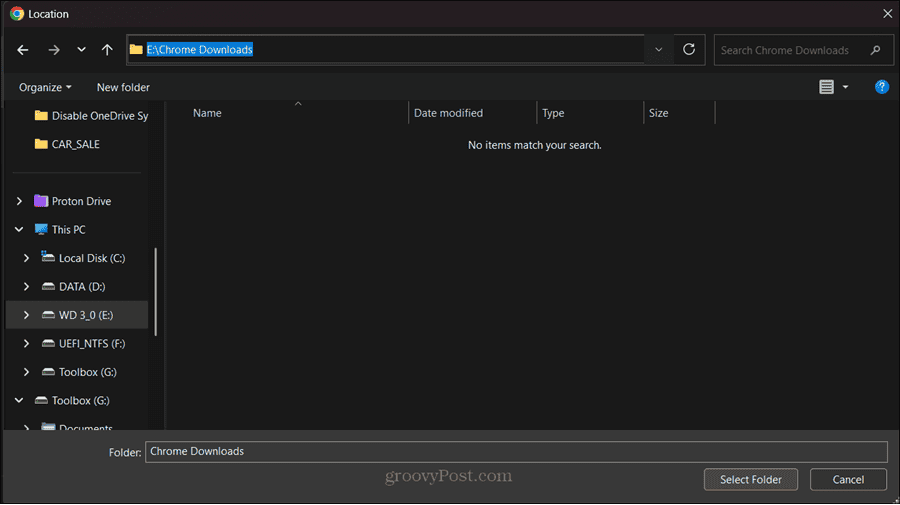
Task: Open the blue Help icon
Action: [x=882, y=87]
